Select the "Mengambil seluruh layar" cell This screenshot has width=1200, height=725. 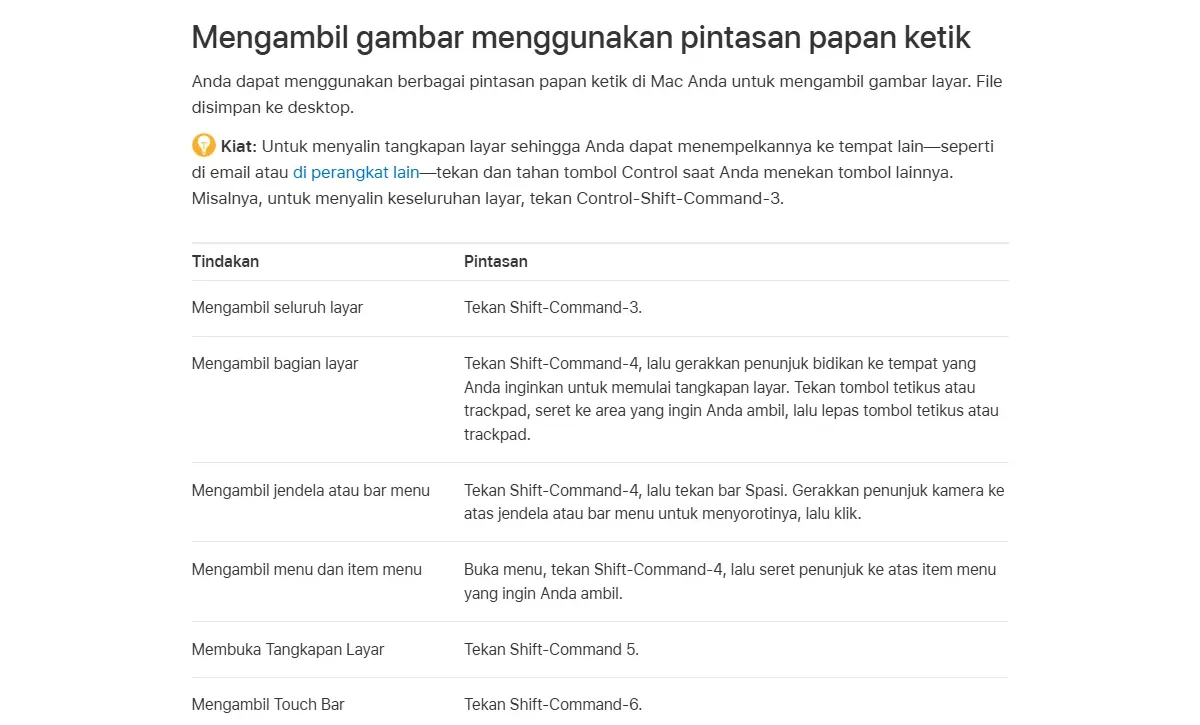click(277, 308)
